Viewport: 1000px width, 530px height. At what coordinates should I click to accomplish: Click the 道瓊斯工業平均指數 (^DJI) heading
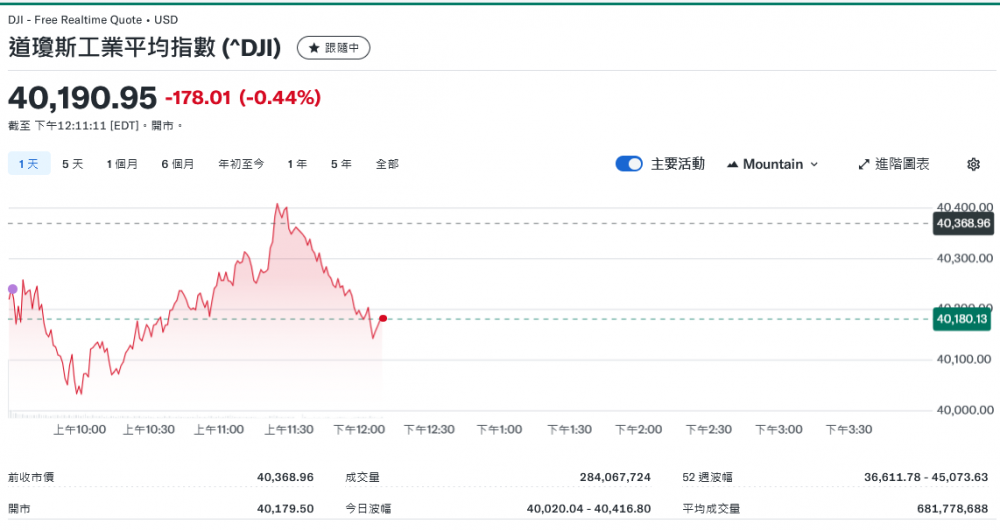[x=145, y=48]
